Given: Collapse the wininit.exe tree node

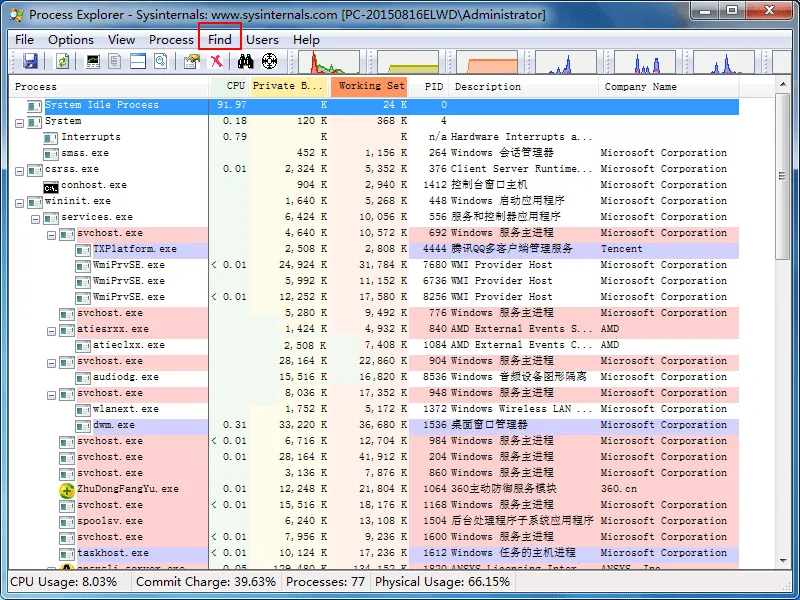Looking at the screenshot, I should point(19,204).
